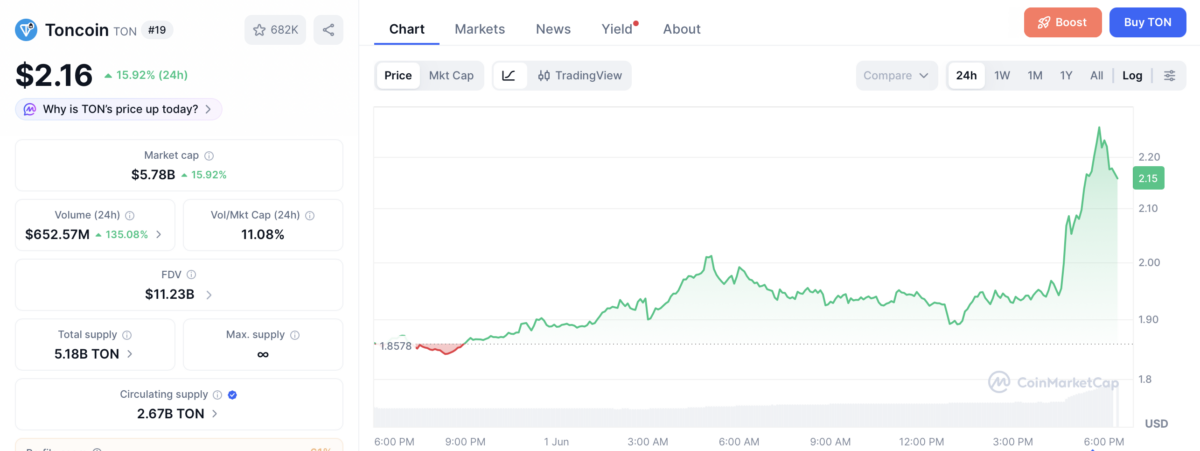
Task: Click the #19 rank badge
Action: point(157,30)
